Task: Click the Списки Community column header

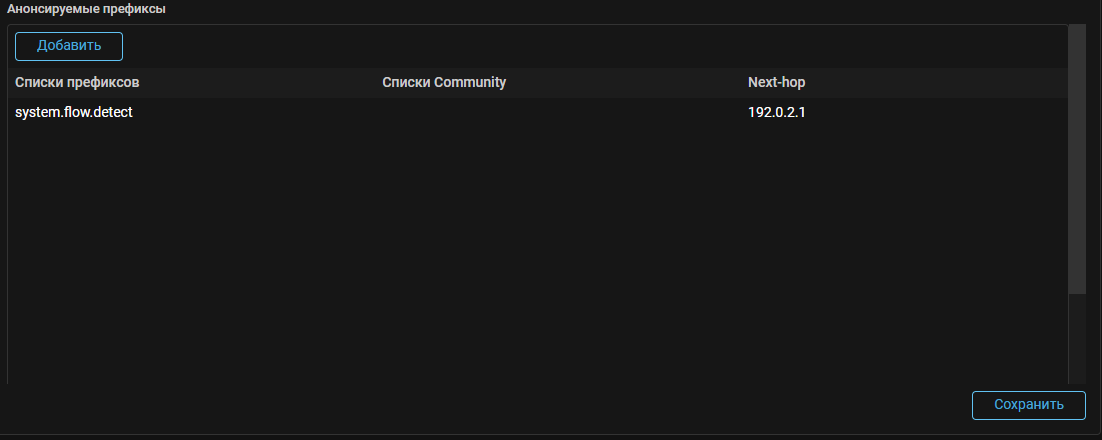Action: 444,82
